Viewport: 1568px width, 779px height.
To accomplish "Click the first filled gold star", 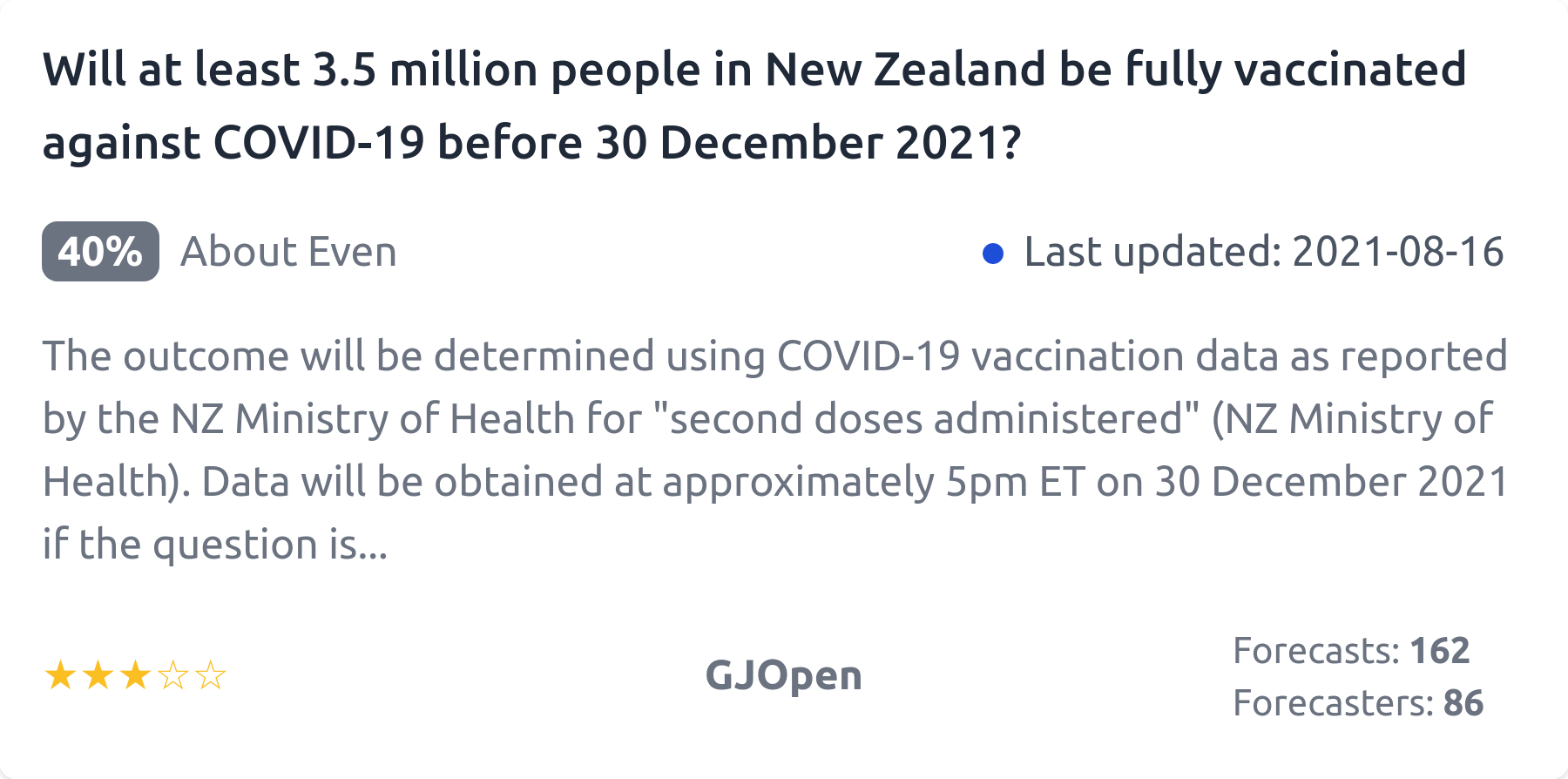I will [x=60, y=675].
